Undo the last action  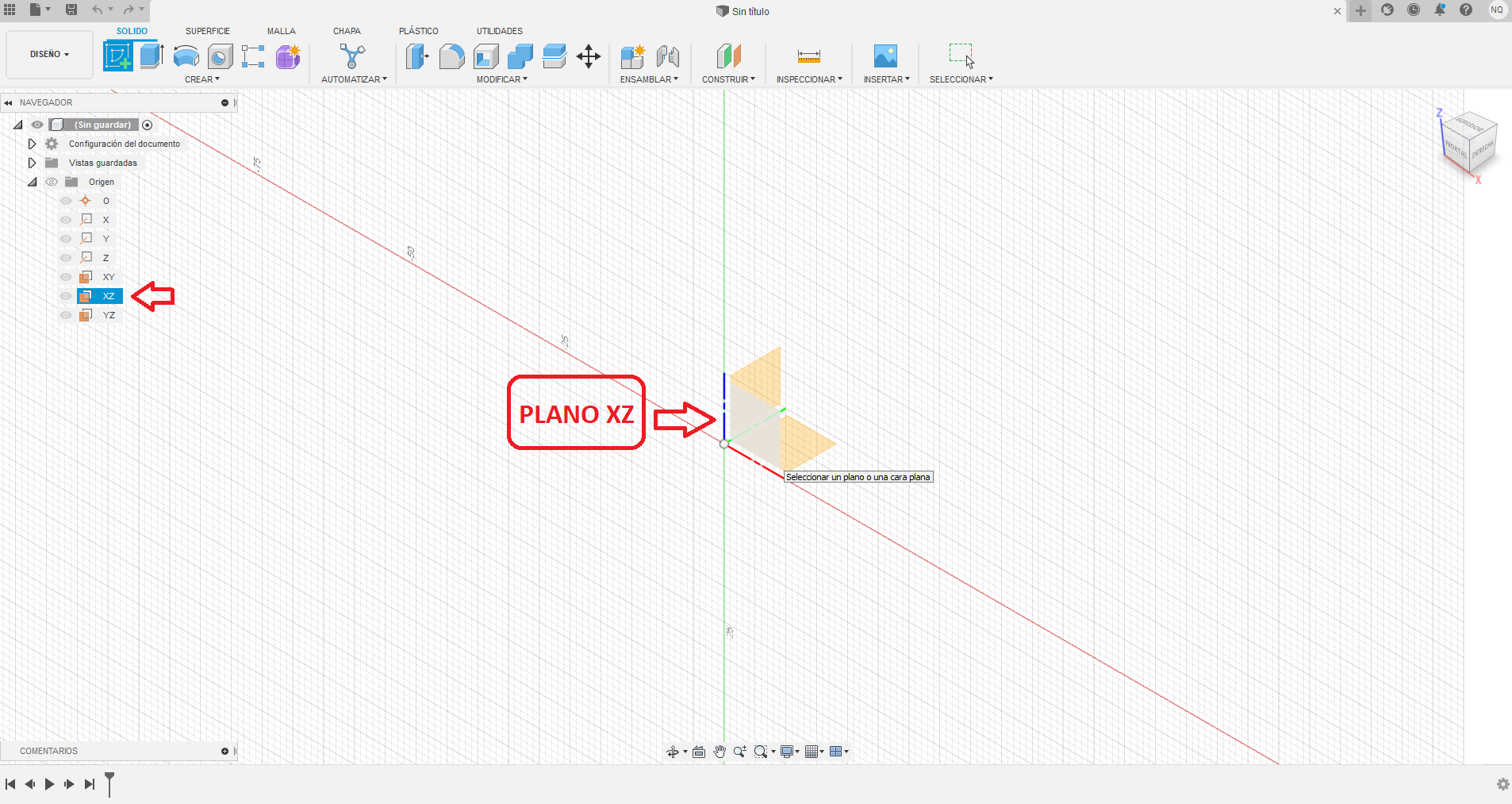tap(97, 10)
